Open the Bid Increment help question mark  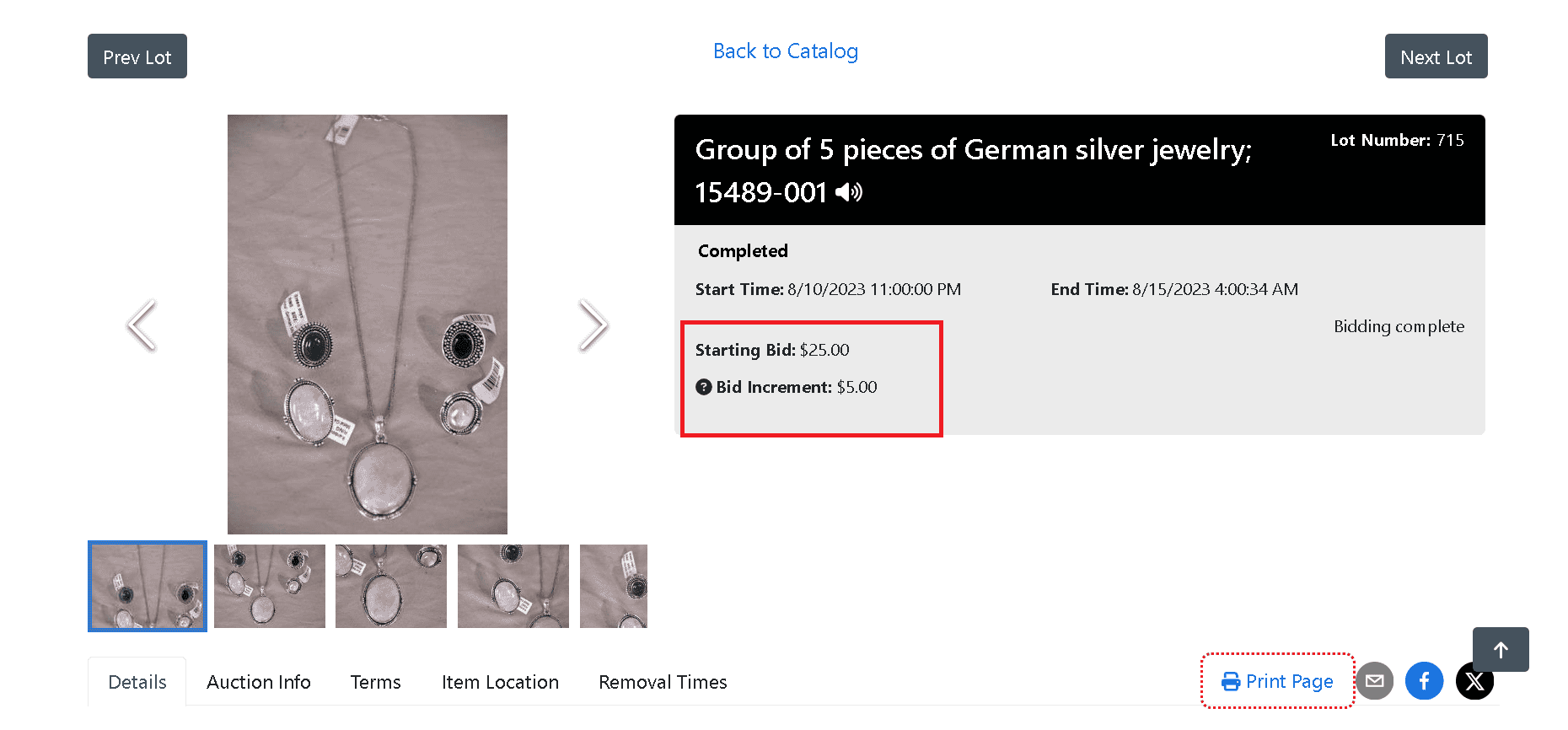coord(704,387)
